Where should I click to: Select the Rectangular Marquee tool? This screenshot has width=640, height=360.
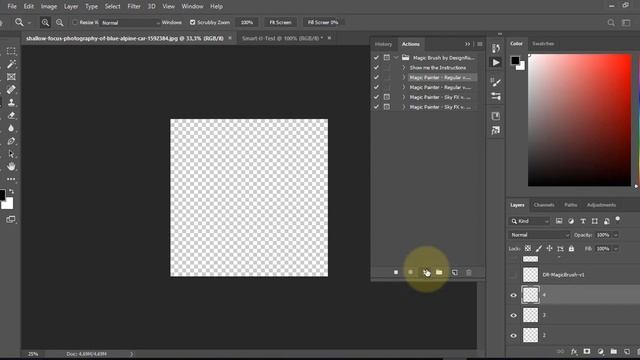(11, 51)
